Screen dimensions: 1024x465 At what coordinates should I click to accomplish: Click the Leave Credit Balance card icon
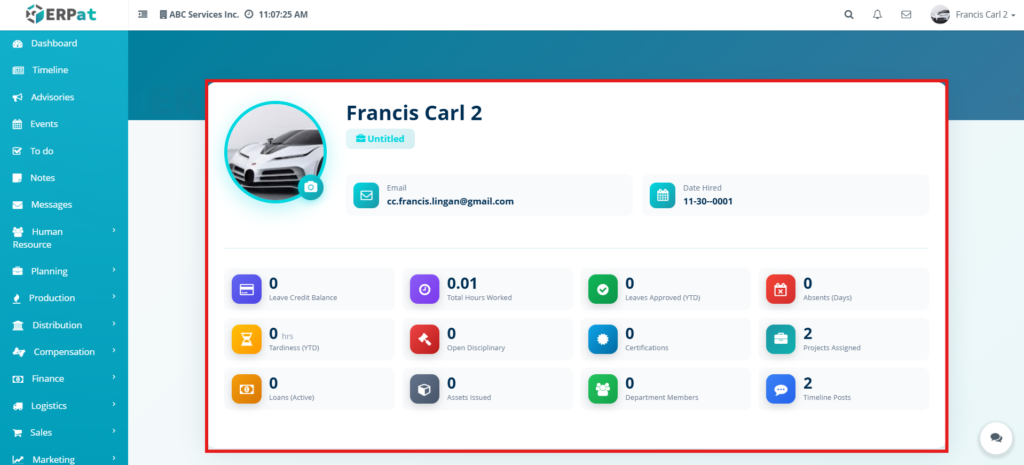tap(246, 290)
